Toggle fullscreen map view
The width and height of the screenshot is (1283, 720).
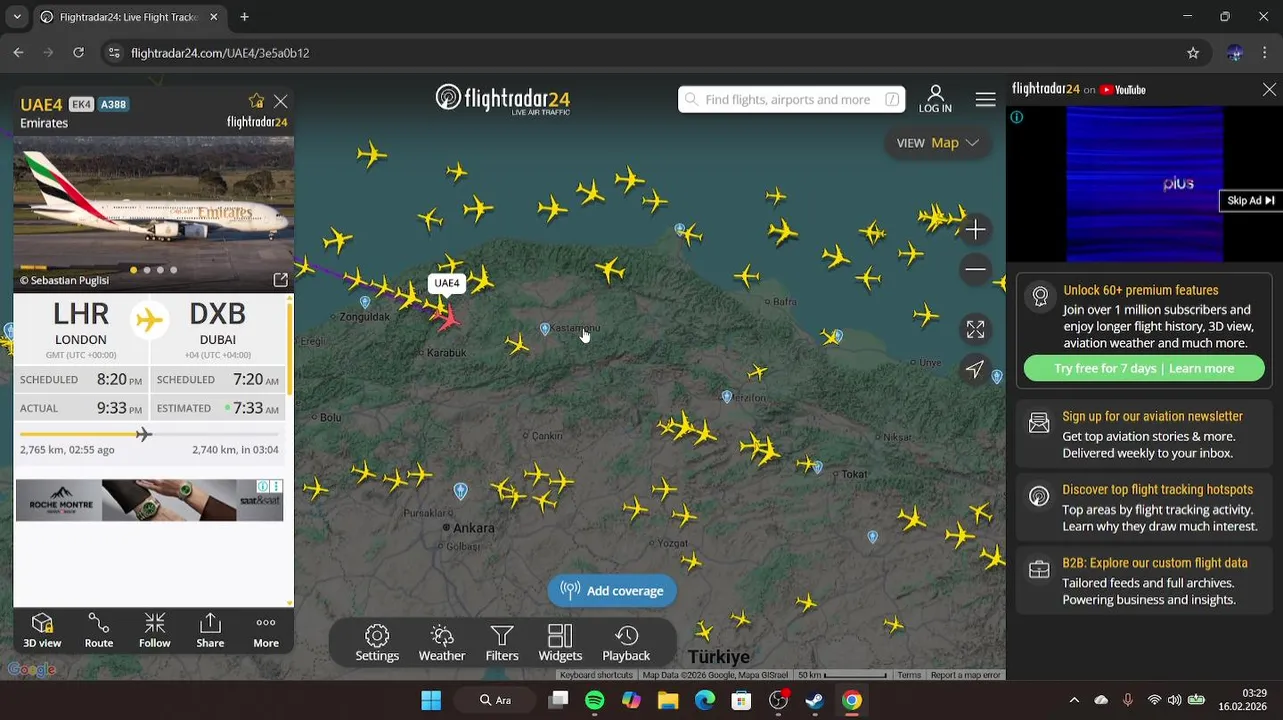pos(975,329)
